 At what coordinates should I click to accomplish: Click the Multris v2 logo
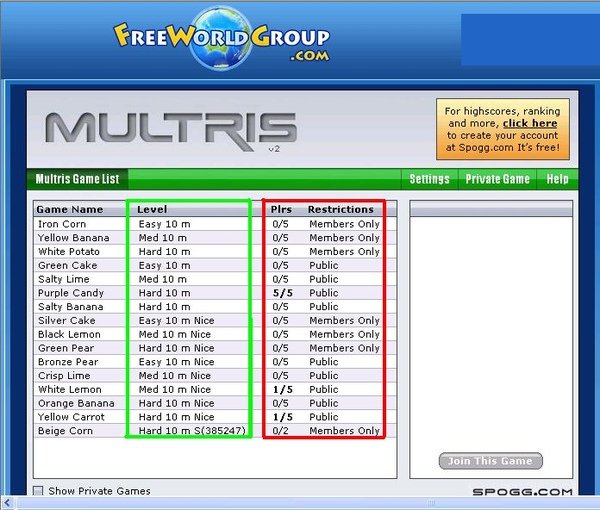[x=171, y=132]
